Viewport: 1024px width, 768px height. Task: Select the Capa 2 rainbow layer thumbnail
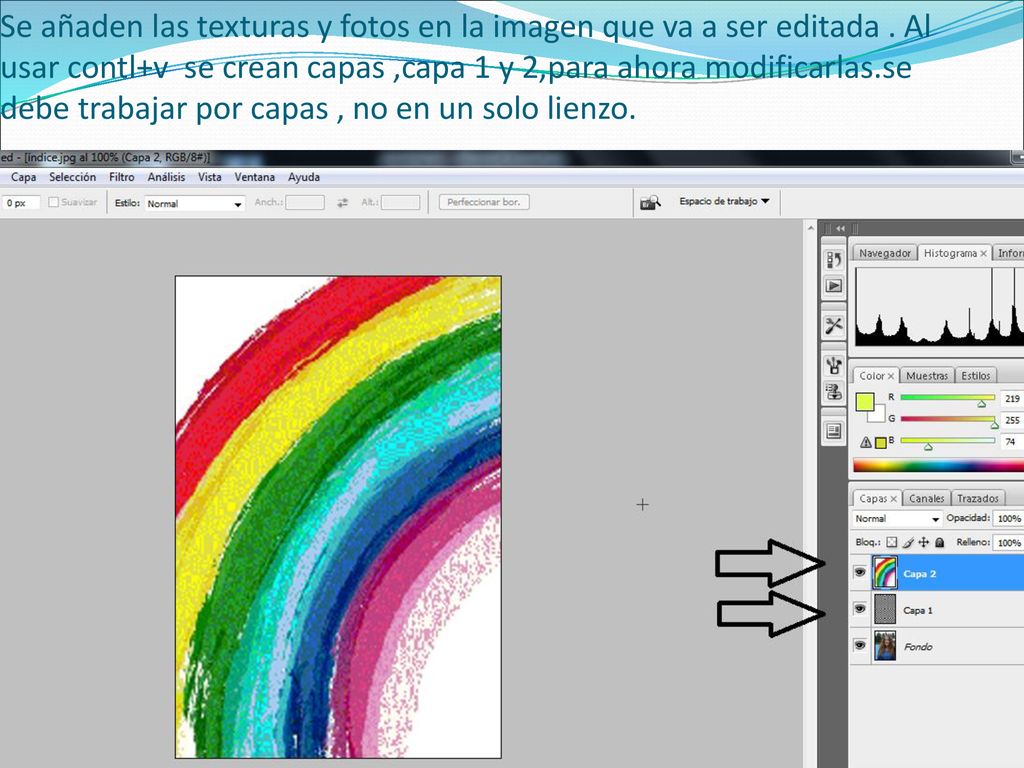coord(885,573)
